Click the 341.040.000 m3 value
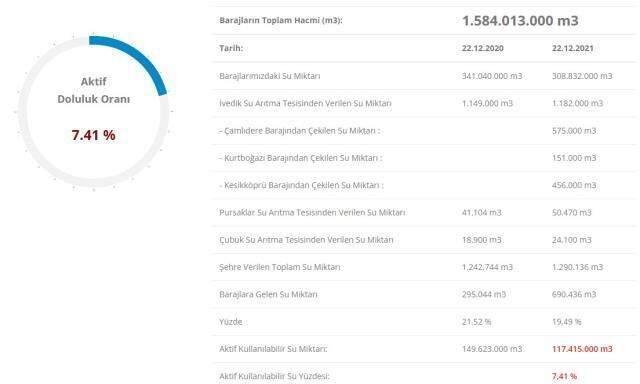Viewport: 640px width, 384px height. click(x=492, y=76)
